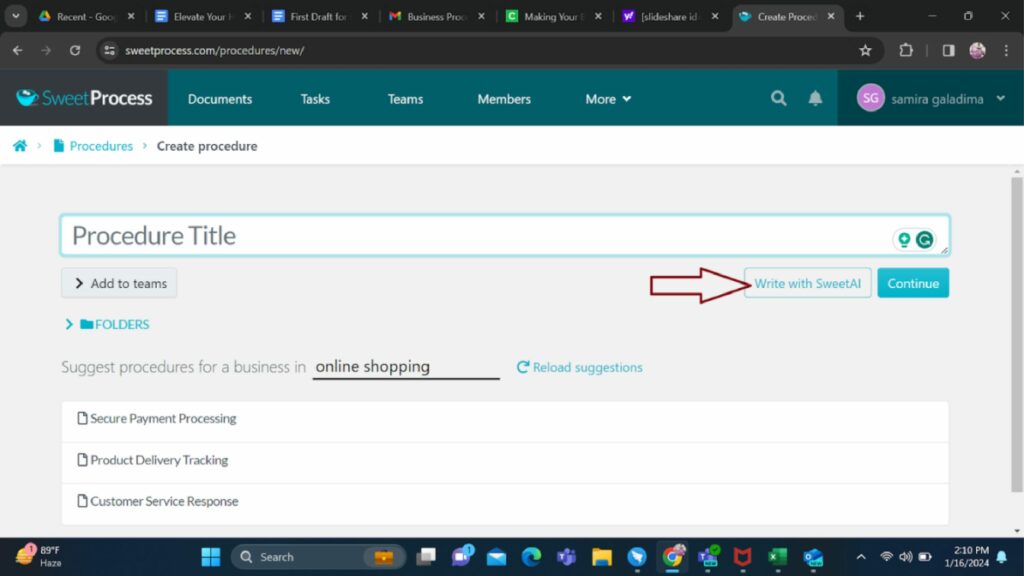Open the Tasks menu item
Screen dimensions: 1024x576
pos(315,99)
